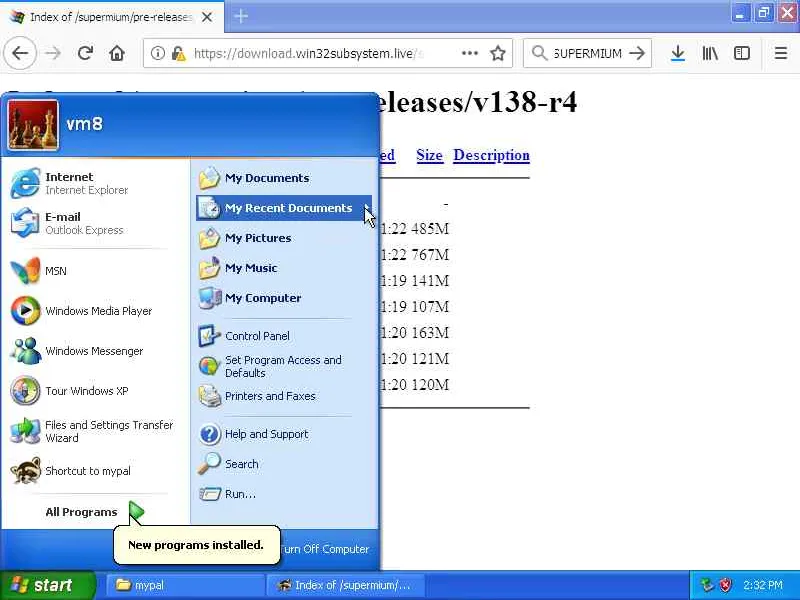Switch to Index of /supermium taskbar button
Image resolution: width=800 pixels, height=600 pixels.
[345, 585]
